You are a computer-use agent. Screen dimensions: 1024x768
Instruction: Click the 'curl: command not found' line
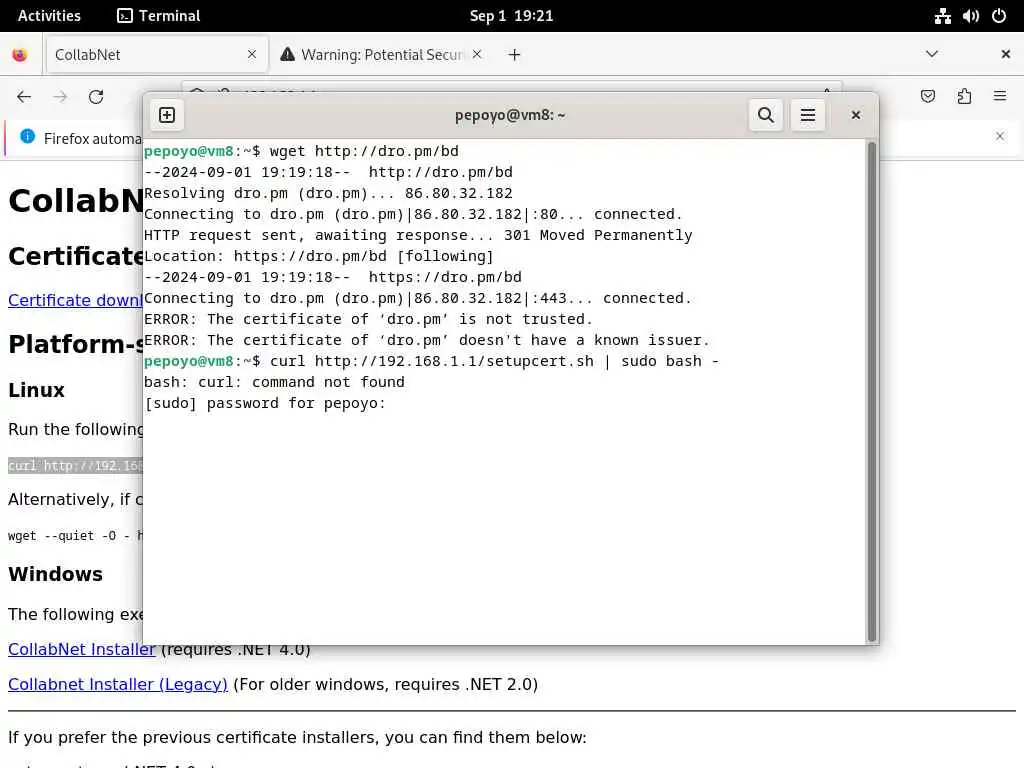[274, 382]
